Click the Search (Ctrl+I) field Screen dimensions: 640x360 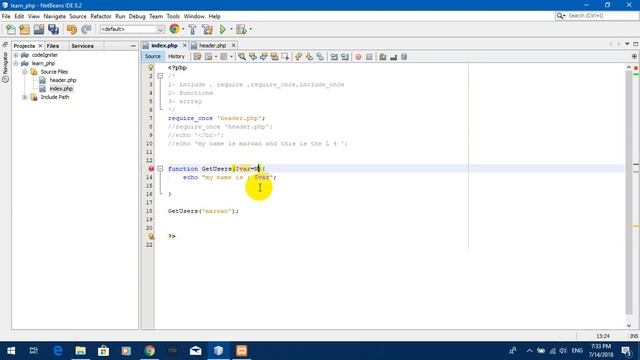(597, 16)
